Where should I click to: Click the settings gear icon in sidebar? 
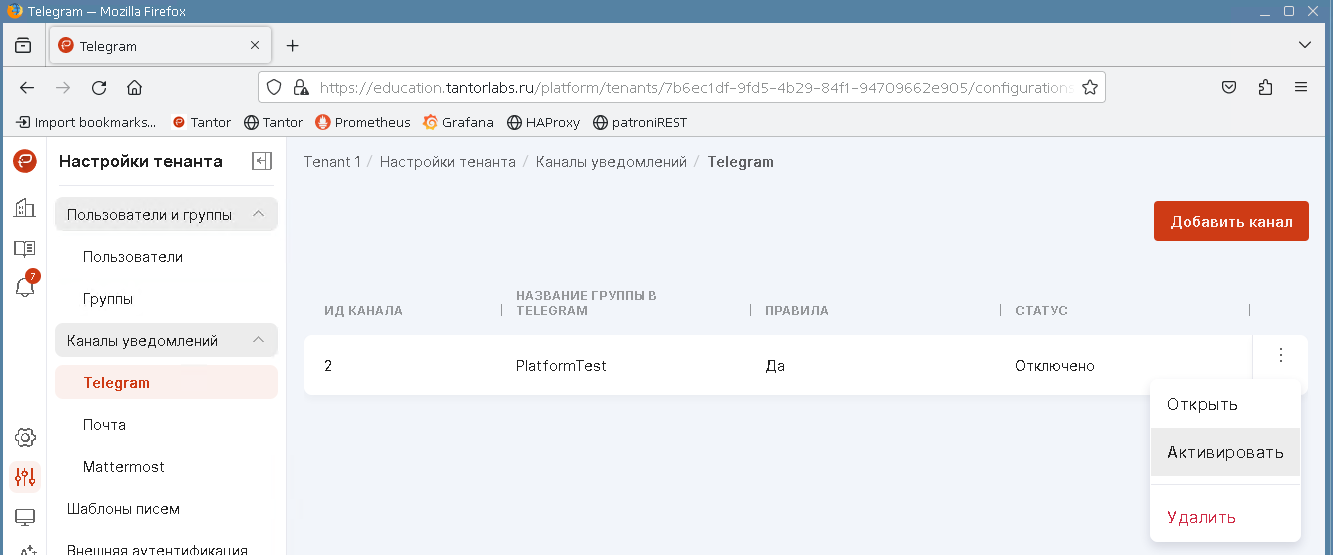[x=25, y=437]
